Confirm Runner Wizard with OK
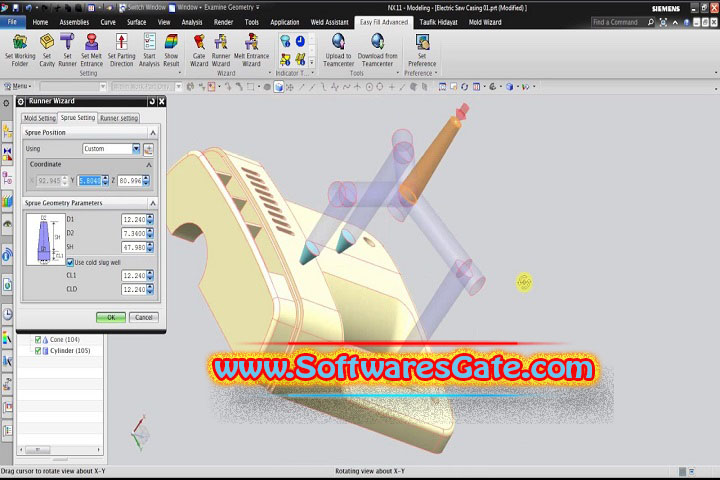Screen dimensions: 720x480 tap(111, 317)
